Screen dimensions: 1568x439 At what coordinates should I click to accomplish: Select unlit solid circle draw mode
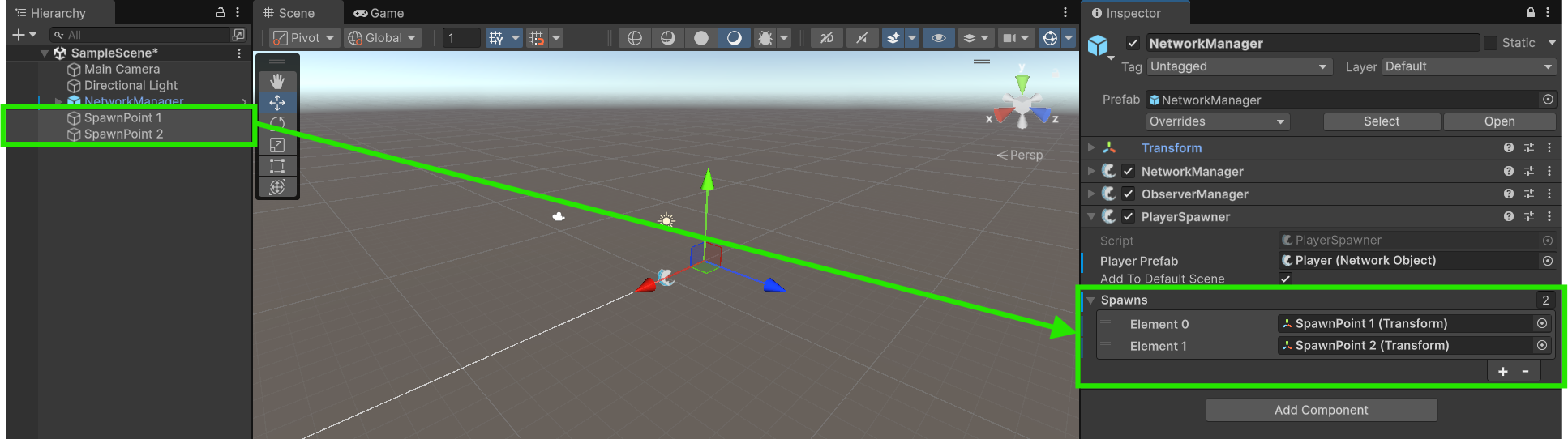701,38
